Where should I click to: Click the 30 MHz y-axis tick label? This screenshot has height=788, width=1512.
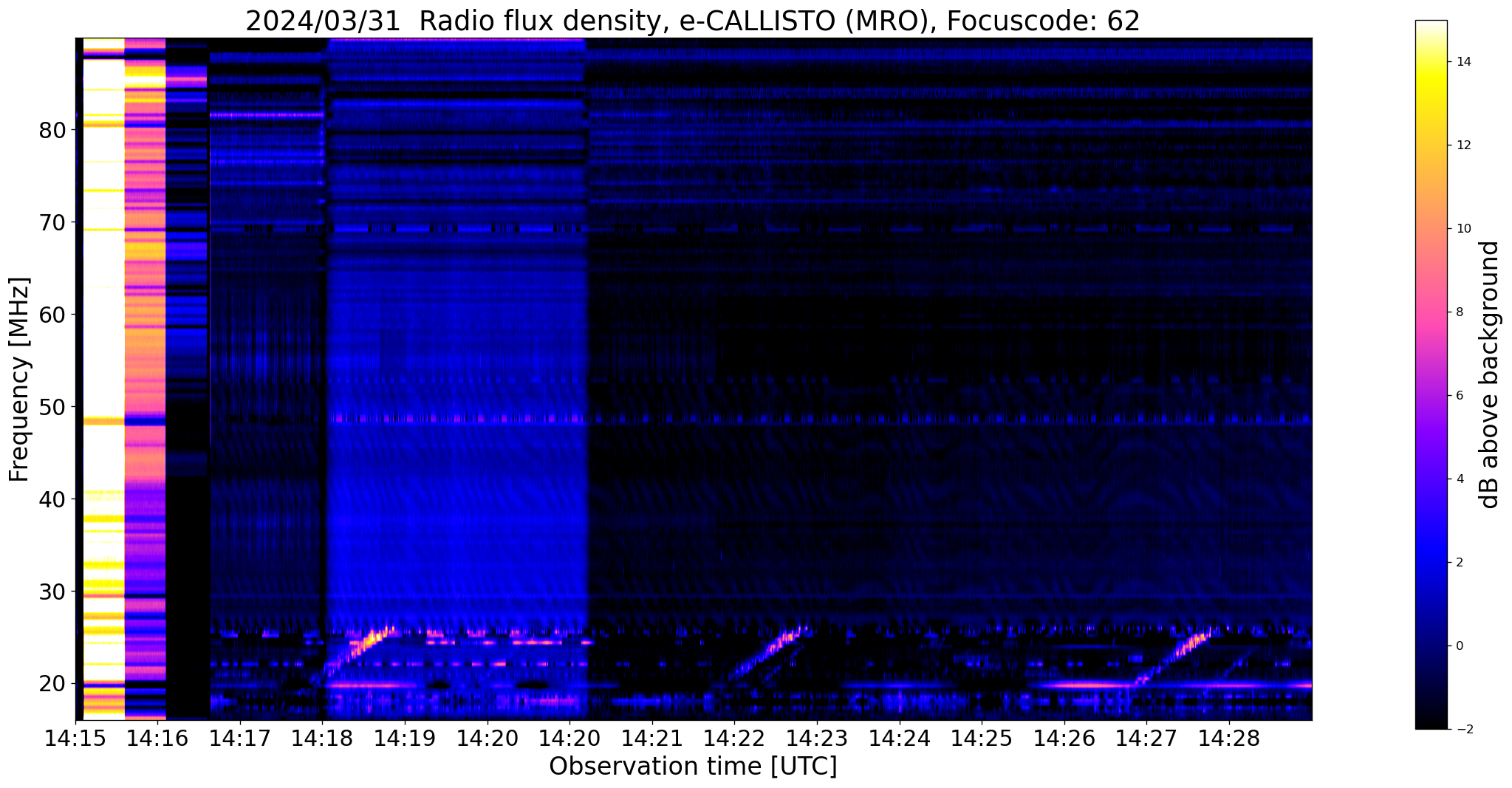(52, 592)
